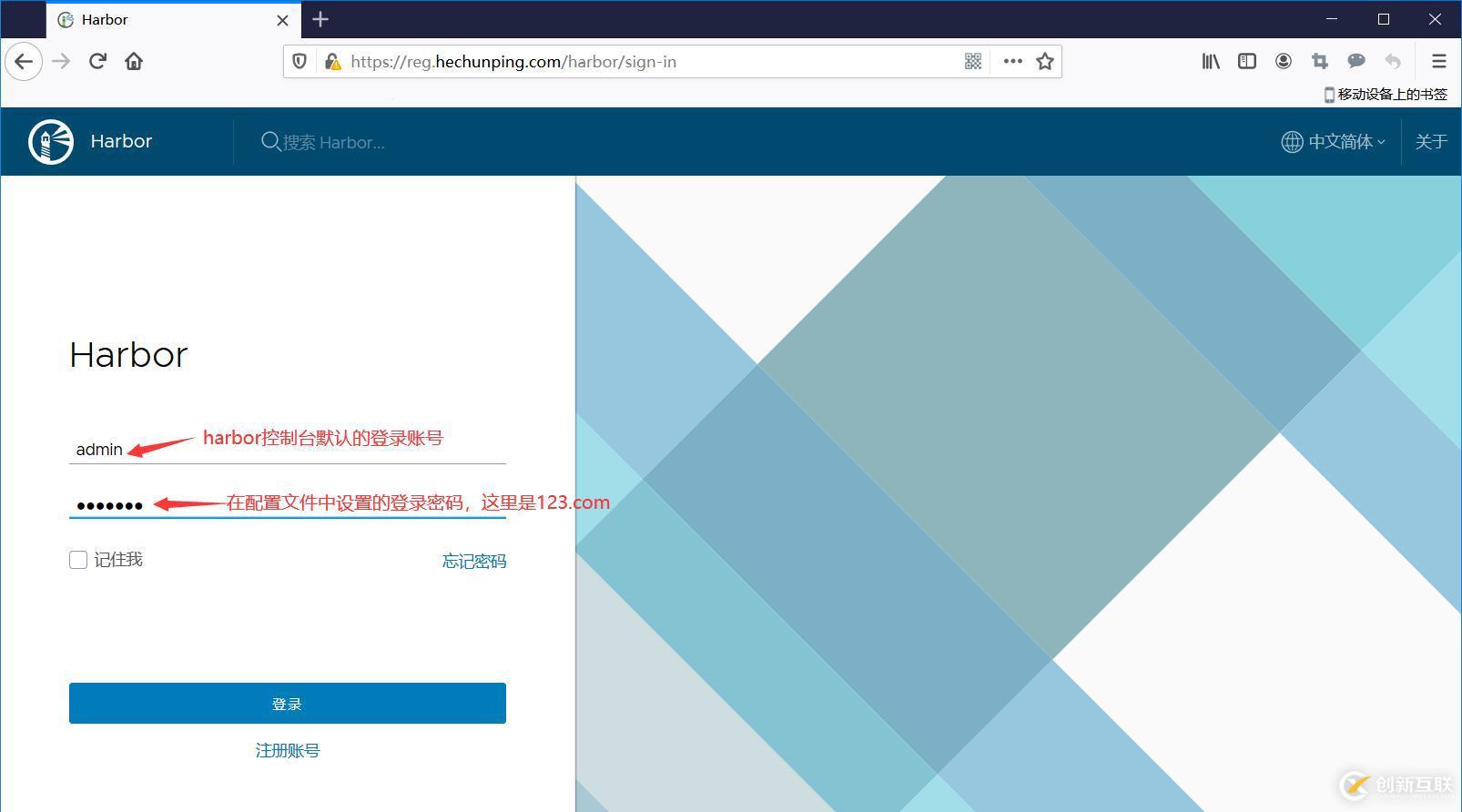Minimize the Firefox window
Screen dimensions: 1462x812
[1332, 19]
